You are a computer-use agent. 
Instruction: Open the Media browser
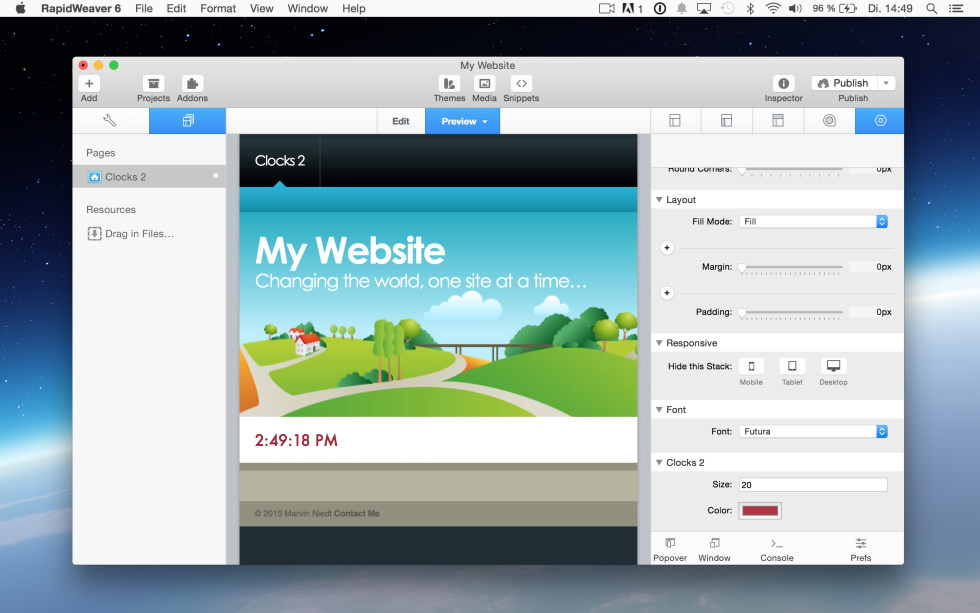484,84
